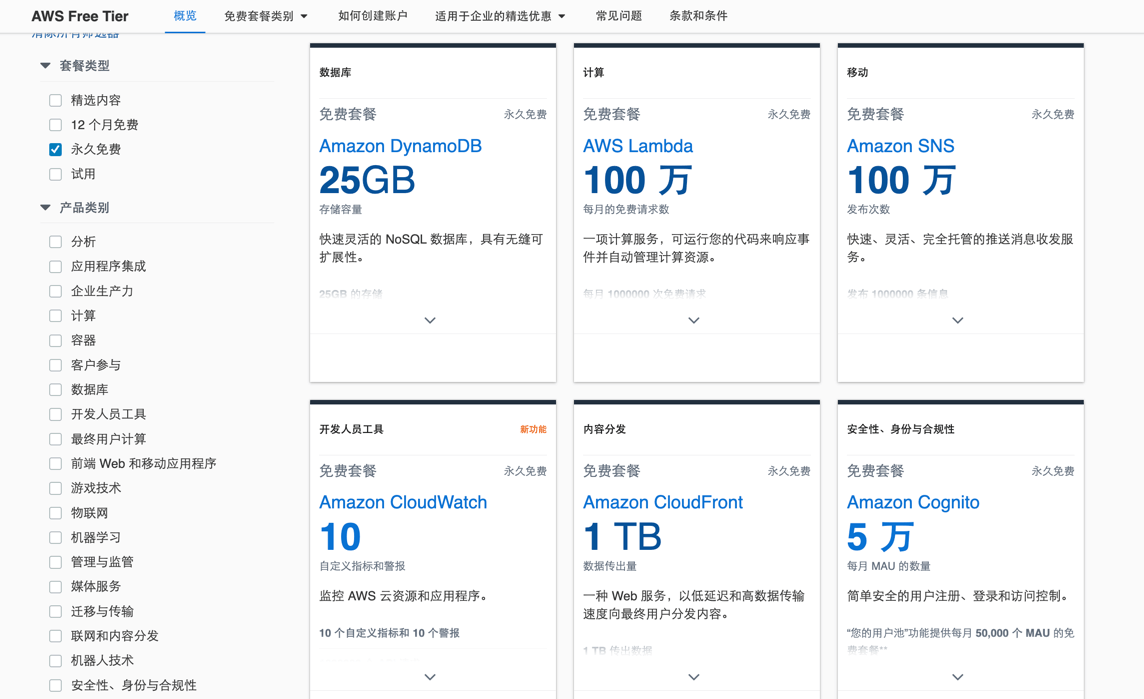Expand the AWS Lambda card details chevron

[694, 321]
